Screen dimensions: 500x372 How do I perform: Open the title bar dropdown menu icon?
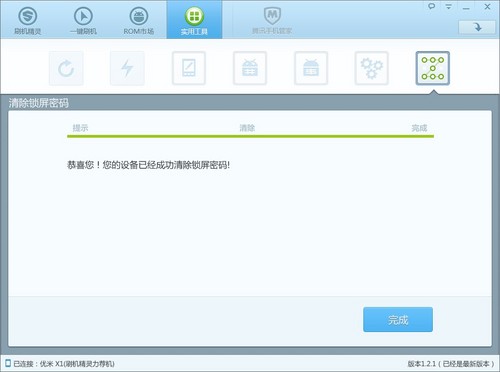tap(449, 6)
